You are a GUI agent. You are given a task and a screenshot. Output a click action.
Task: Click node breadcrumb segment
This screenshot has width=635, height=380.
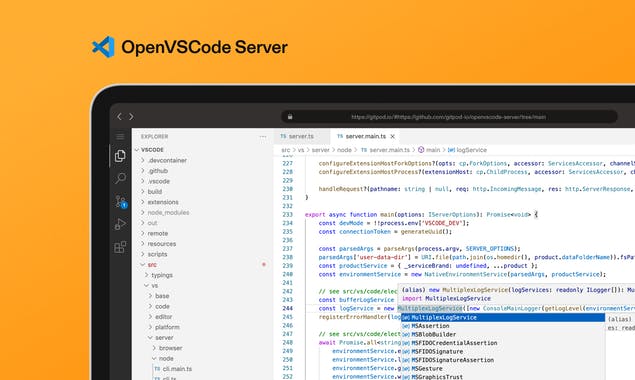(x=344, y=150)
